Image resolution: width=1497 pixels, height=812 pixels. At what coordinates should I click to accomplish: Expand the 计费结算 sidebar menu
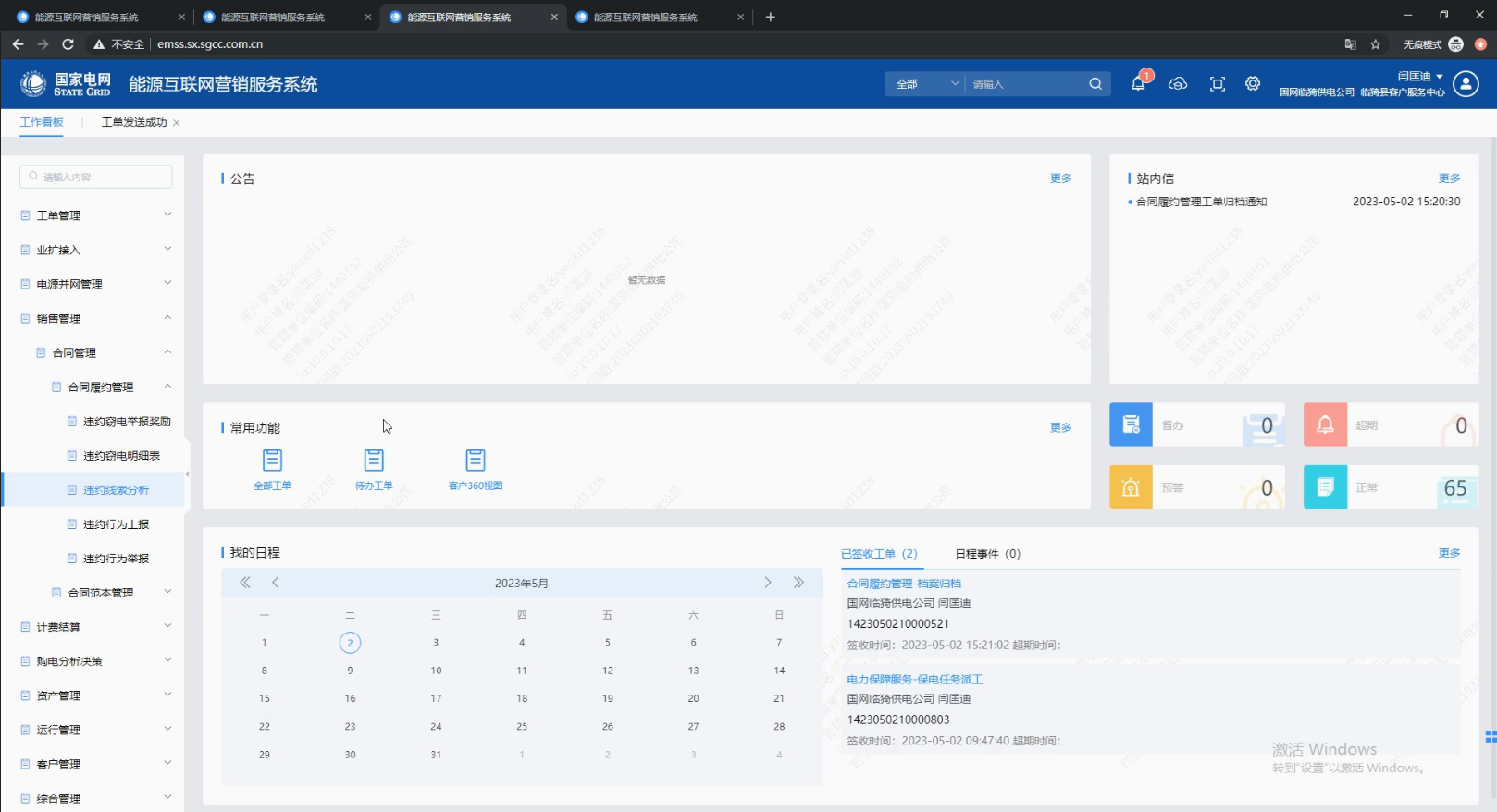click(x=96, y=627)
